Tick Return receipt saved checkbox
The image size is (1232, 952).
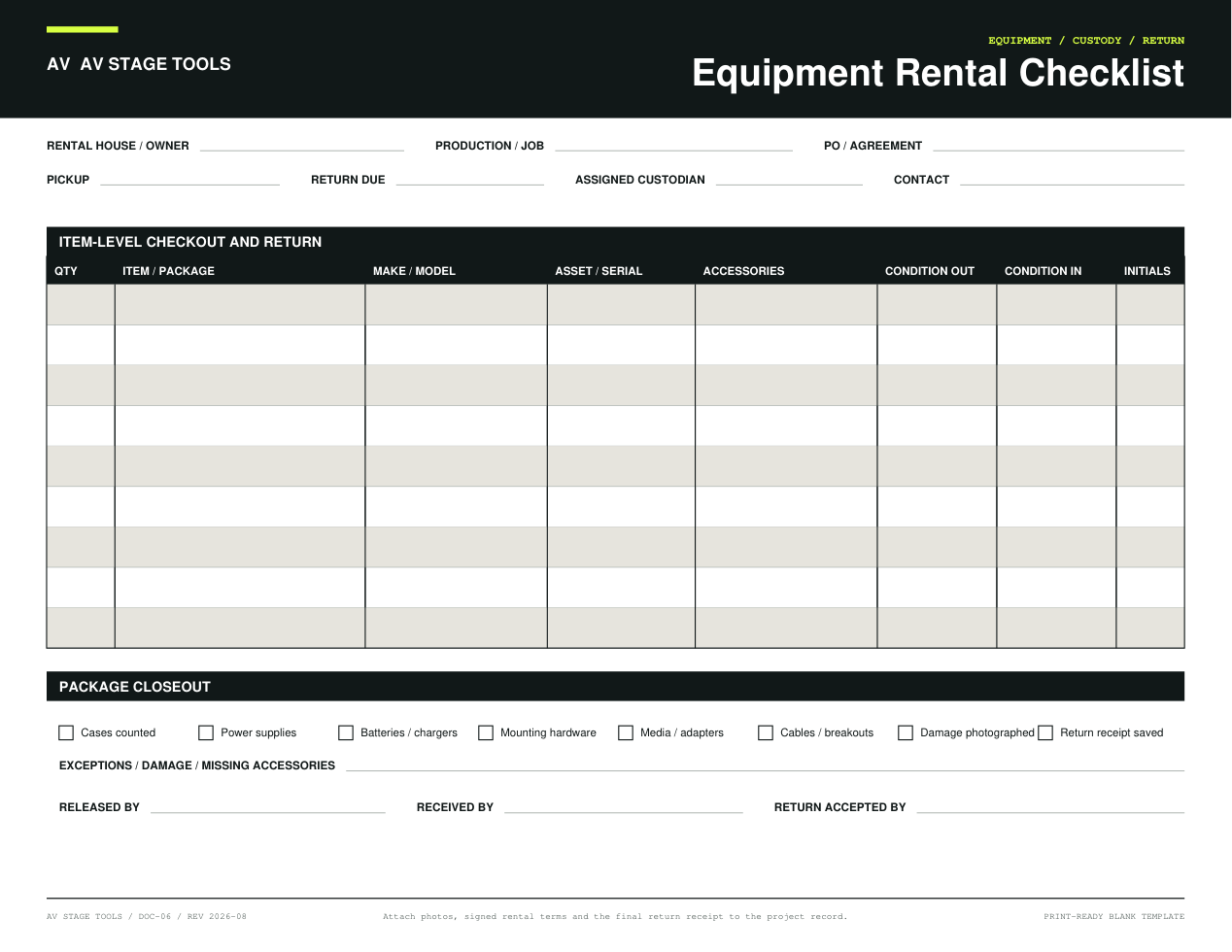(1045, 732)
